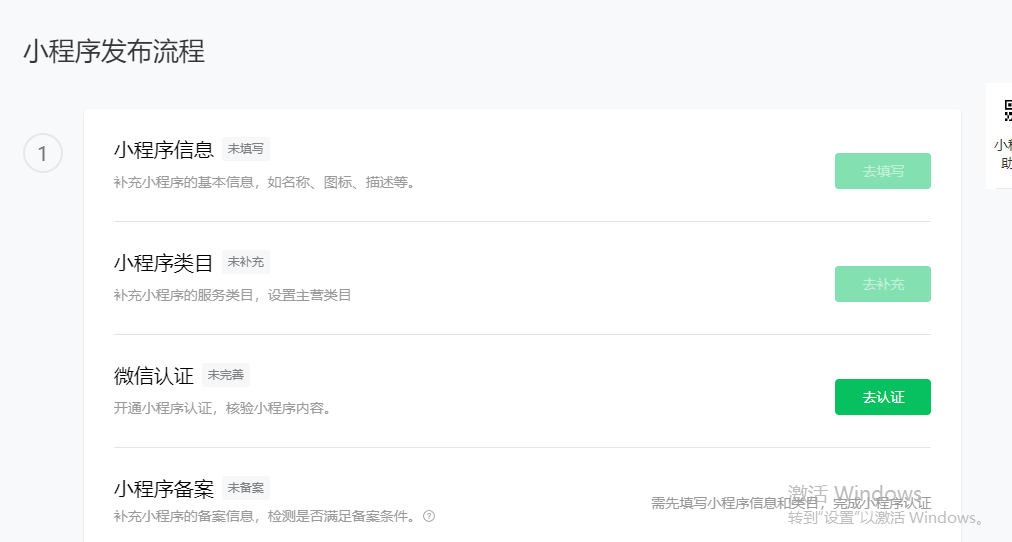Click the 去填写 button for 小程序信息
This screenshot has width=1012, height=542.
[x=882, y=171]
